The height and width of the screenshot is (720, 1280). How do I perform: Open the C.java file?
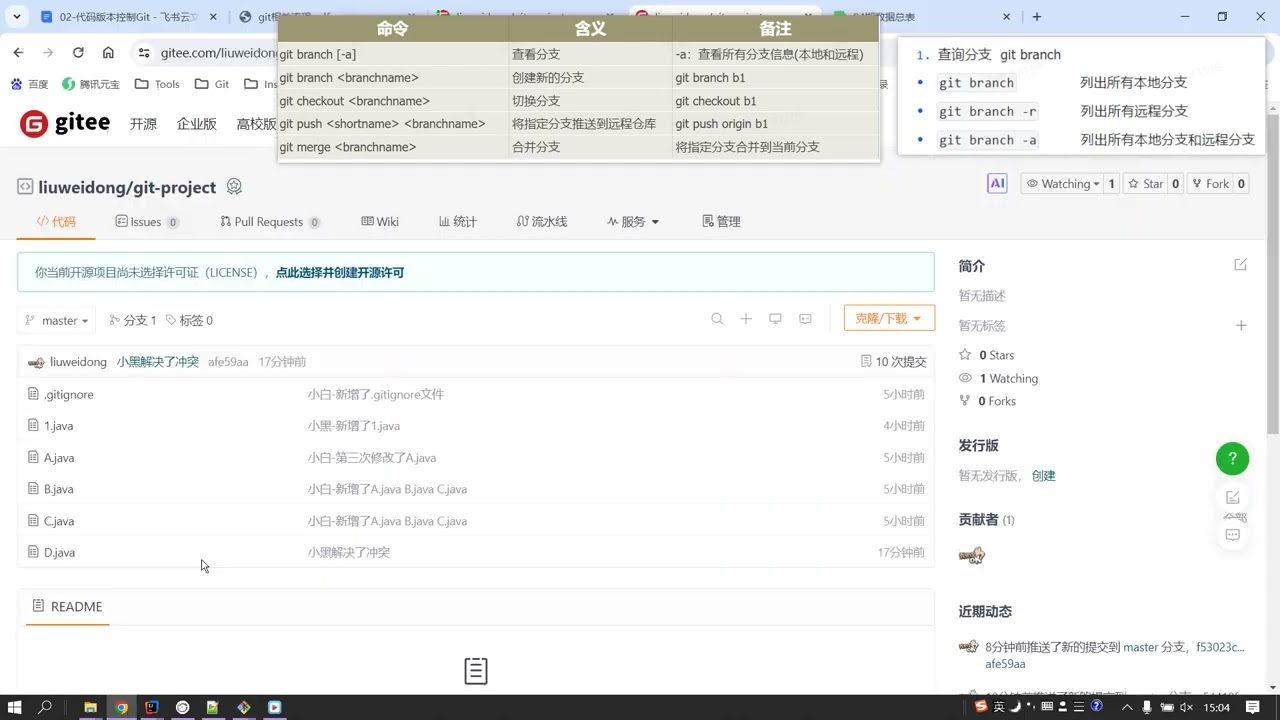(x=59, y=521)
